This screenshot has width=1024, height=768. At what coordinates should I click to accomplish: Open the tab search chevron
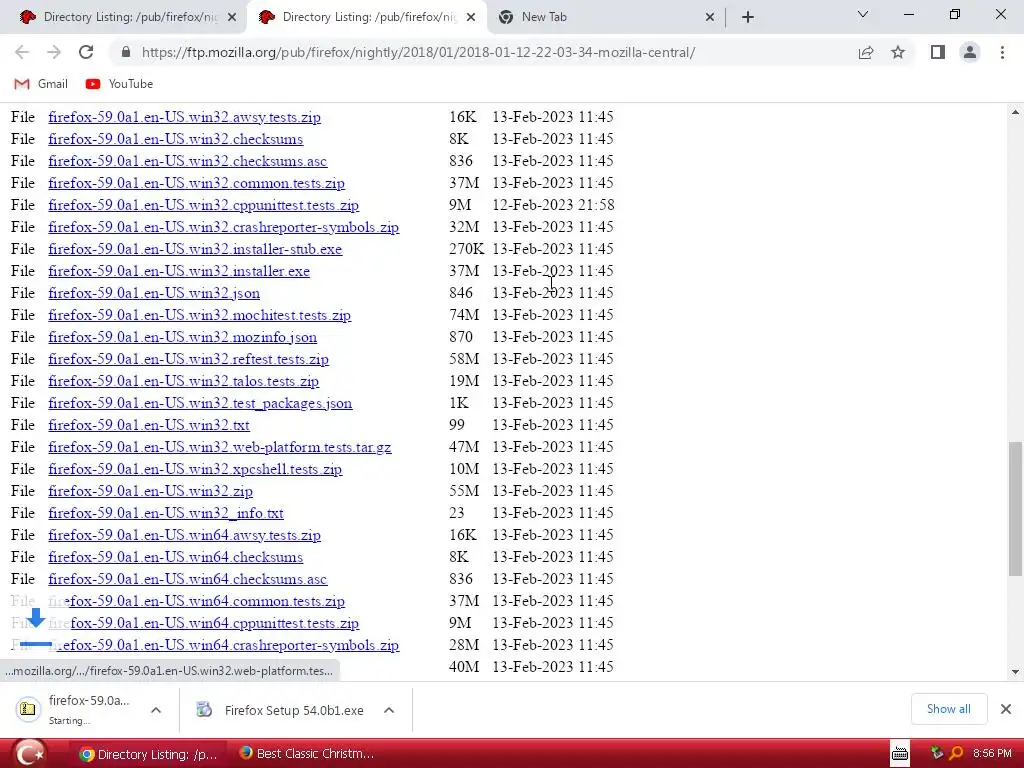click(863, 14)
